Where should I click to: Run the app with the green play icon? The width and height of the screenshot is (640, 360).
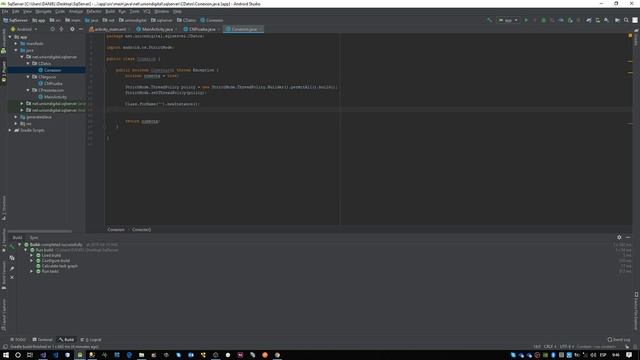point(526,20)
